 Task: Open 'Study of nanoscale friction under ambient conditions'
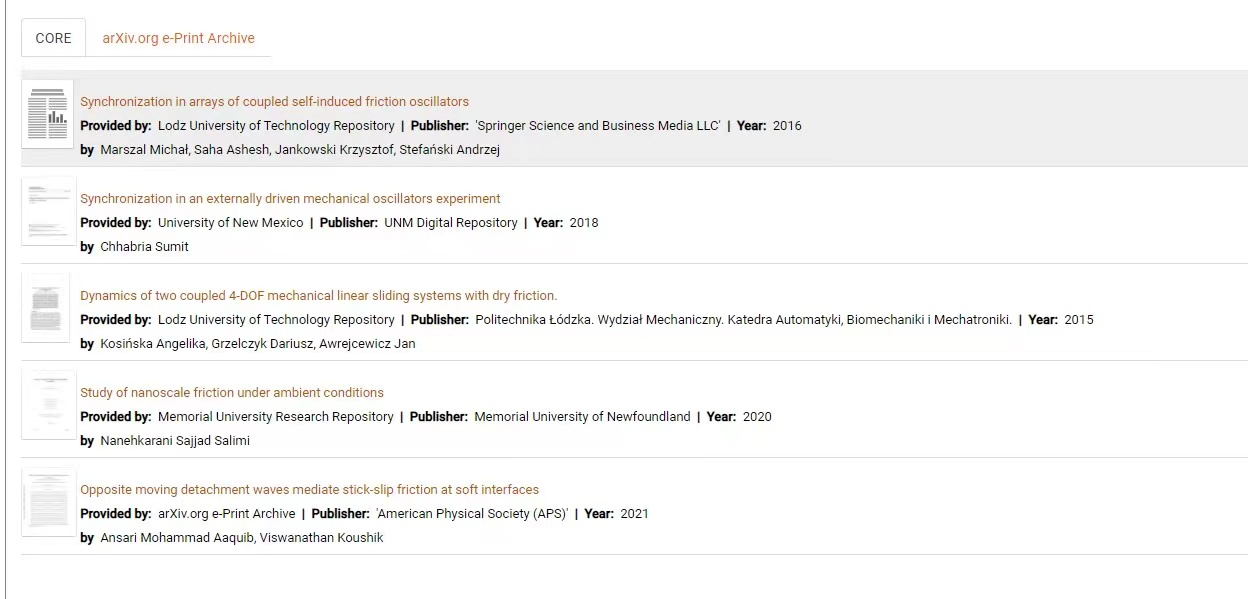232,392
